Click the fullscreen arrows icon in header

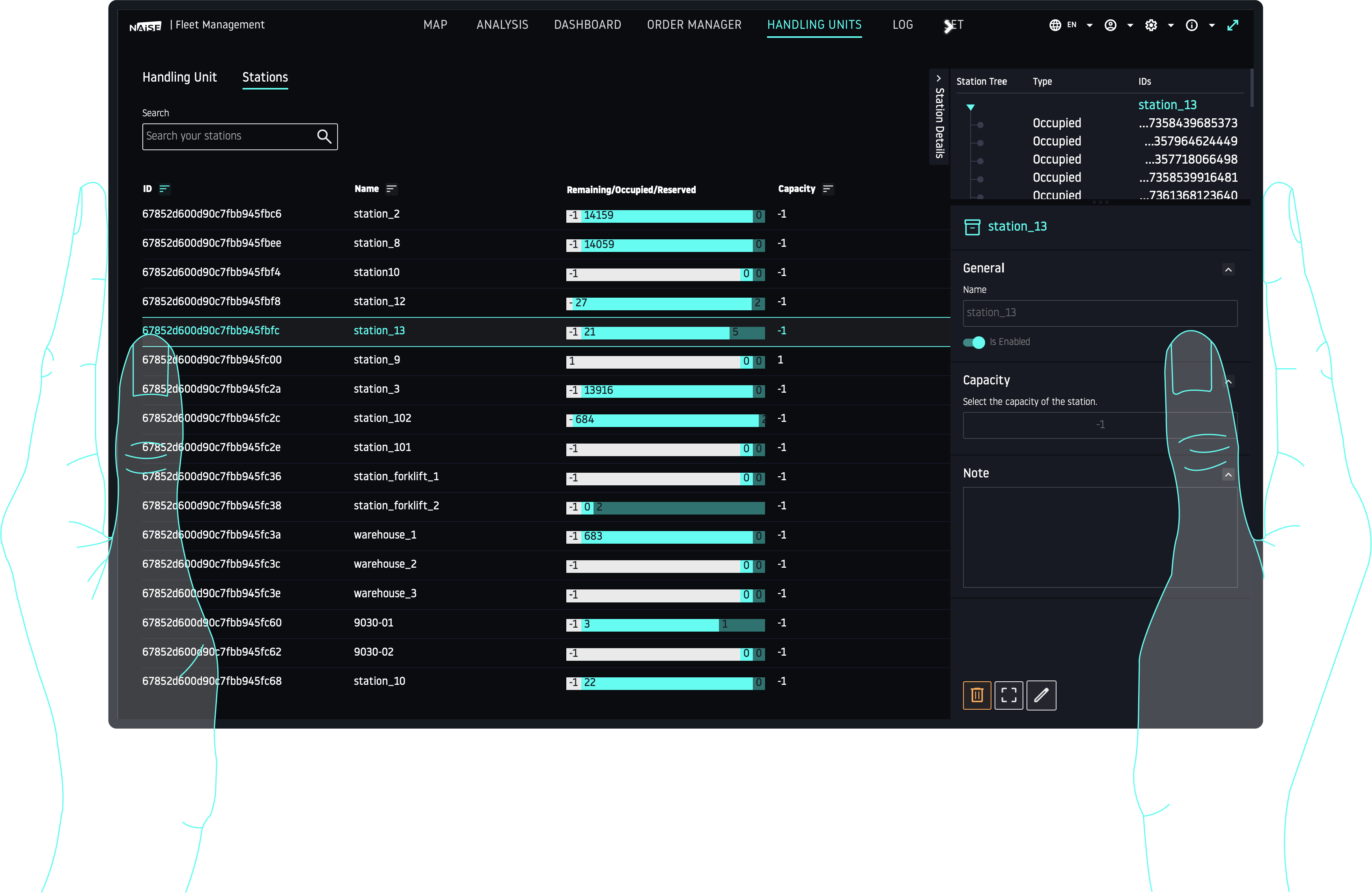pyautogui.click(x=1232, y=25)
